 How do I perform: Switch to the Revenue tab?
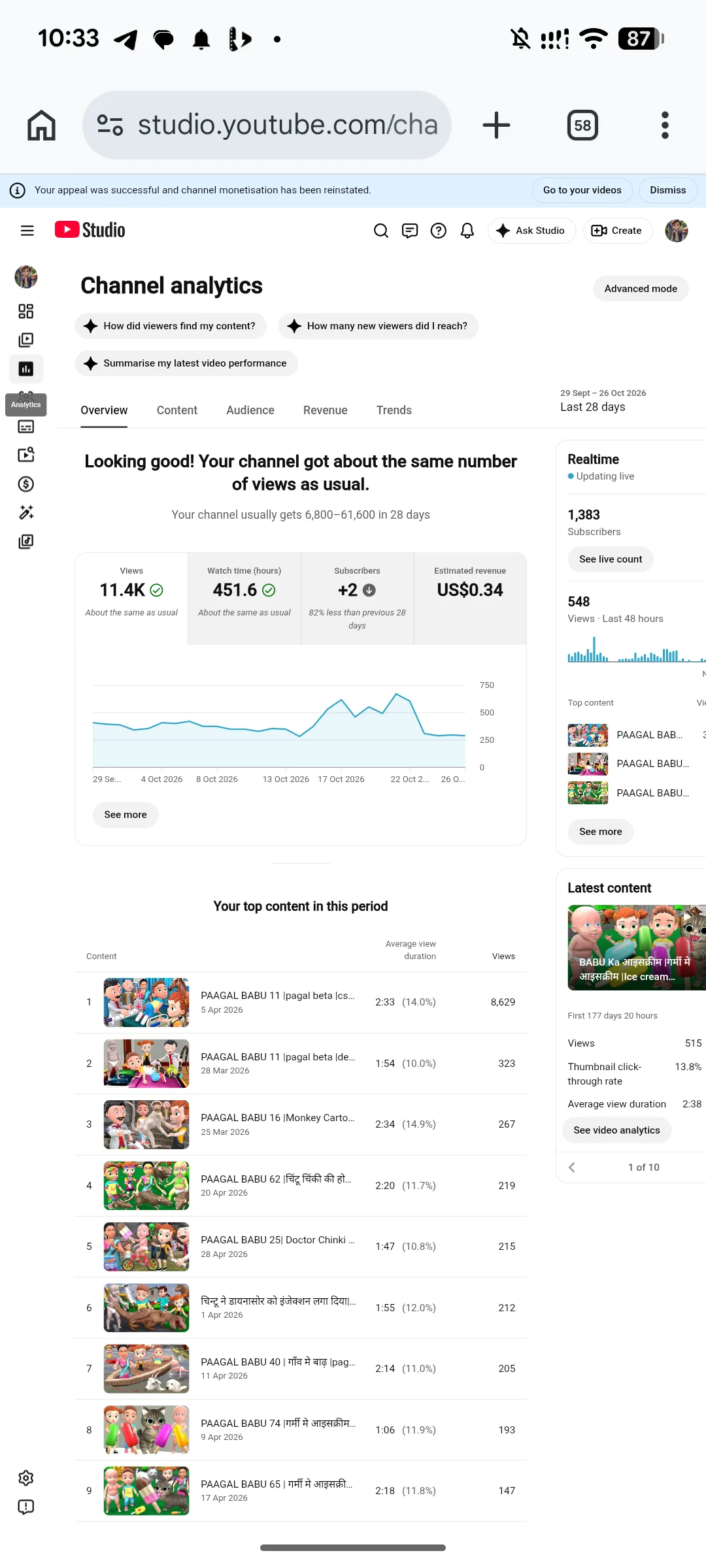tap(325, 410)
